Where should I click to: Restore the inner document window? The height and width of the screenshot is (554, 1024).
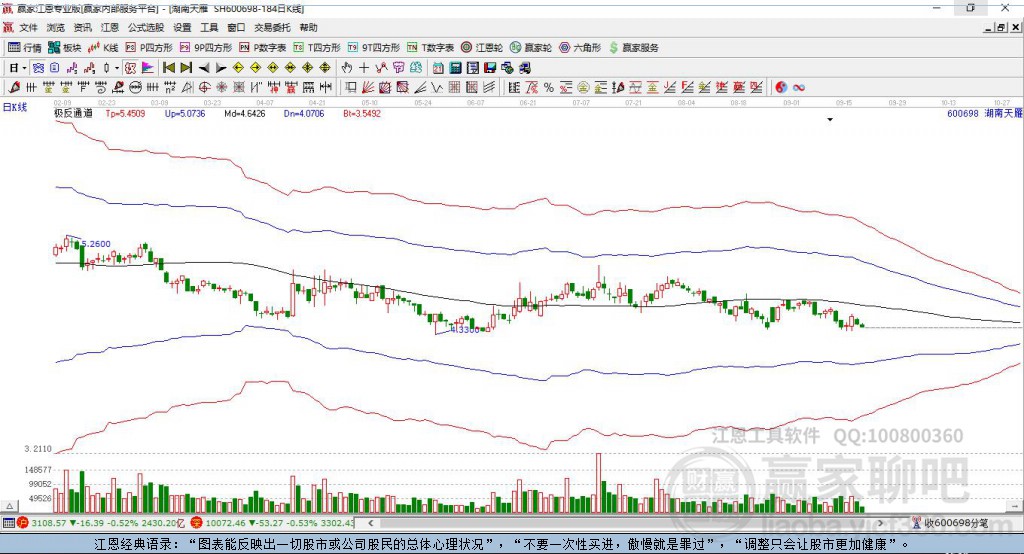(x=1001, y=27)
